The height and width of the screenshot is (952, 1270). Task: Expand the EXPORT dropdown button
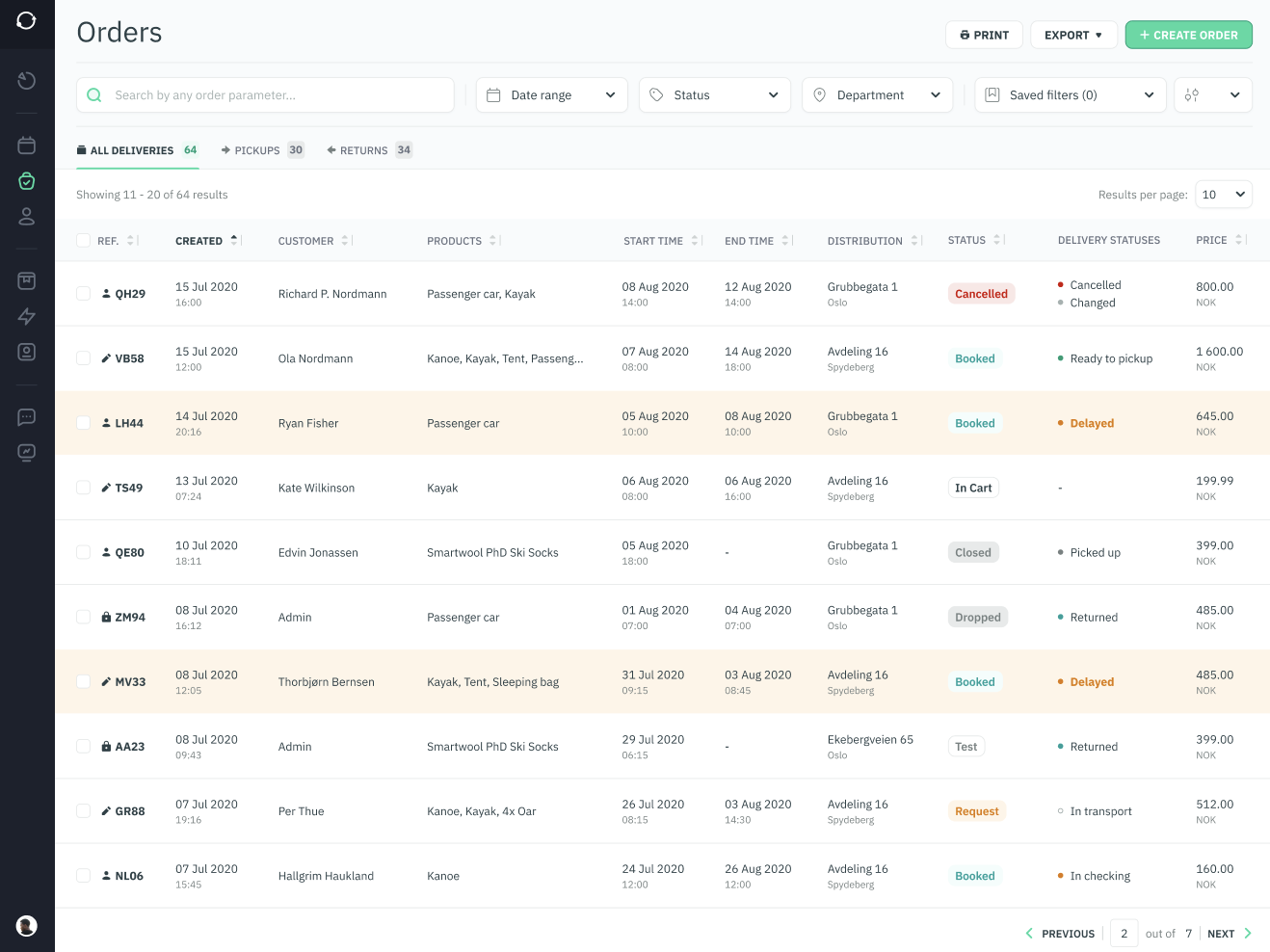(1073, 35)
